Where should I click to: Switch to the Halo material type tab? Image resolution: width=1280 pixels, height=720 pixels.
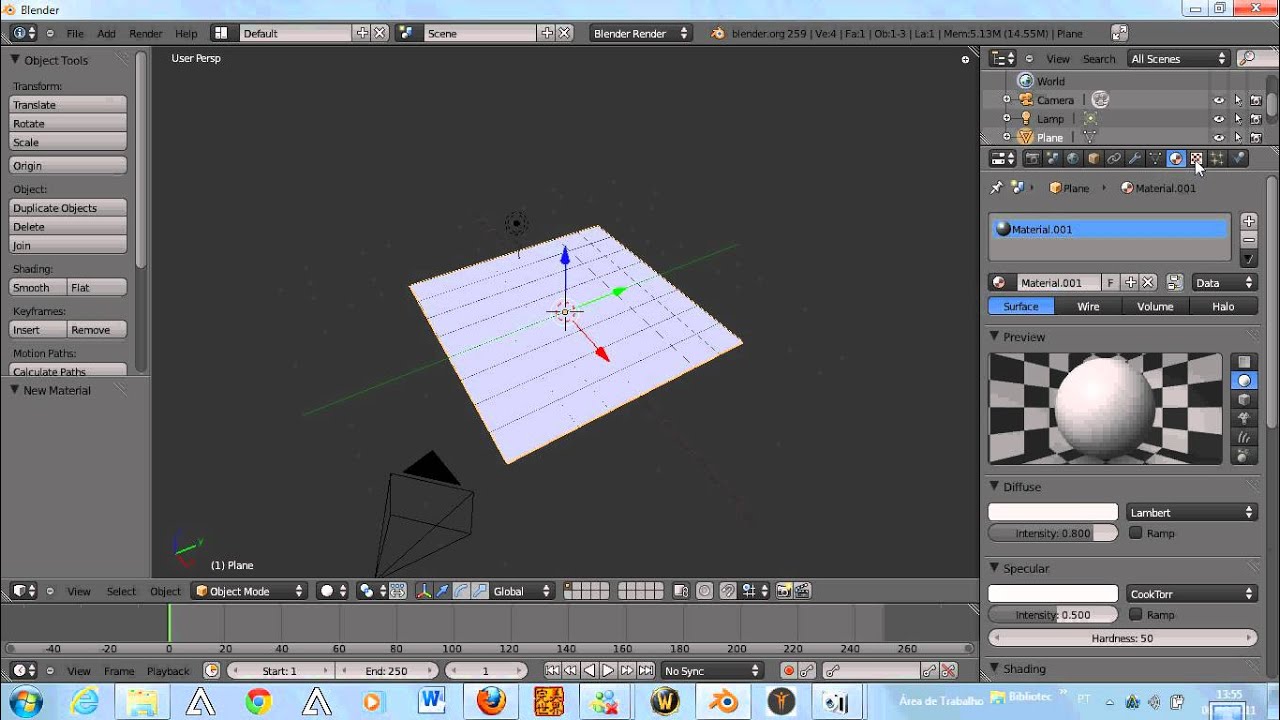tap(1223, 307)
